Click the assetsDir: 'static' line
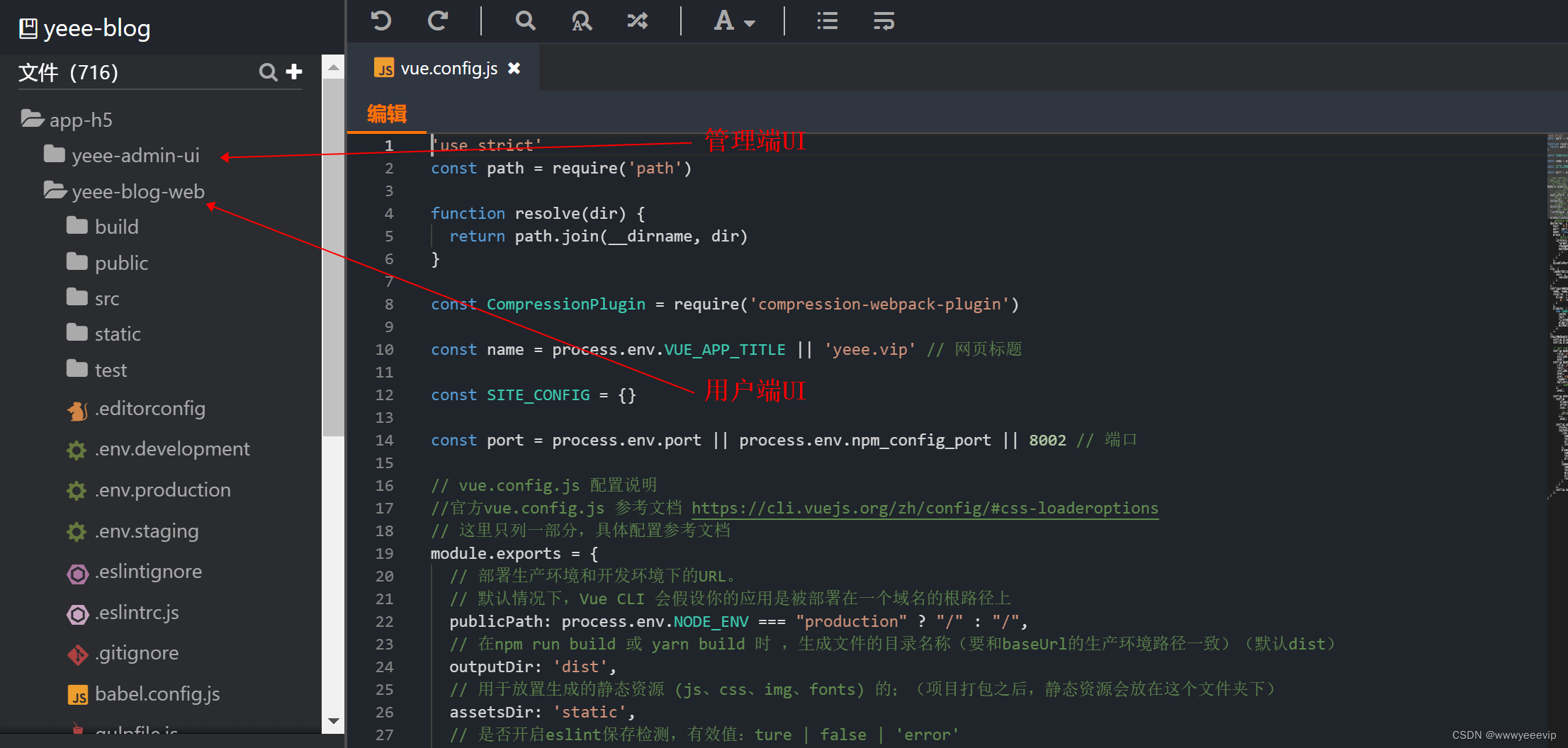1568x748 pixels. pos(542,712)
